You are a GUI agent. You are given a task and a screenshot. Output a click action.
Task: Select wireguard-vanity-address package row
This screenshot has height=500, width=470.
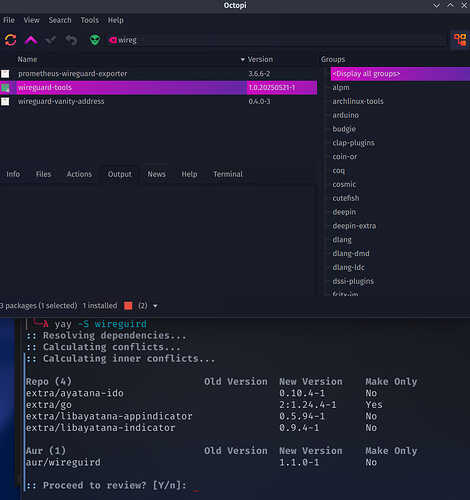click(158, 101)
